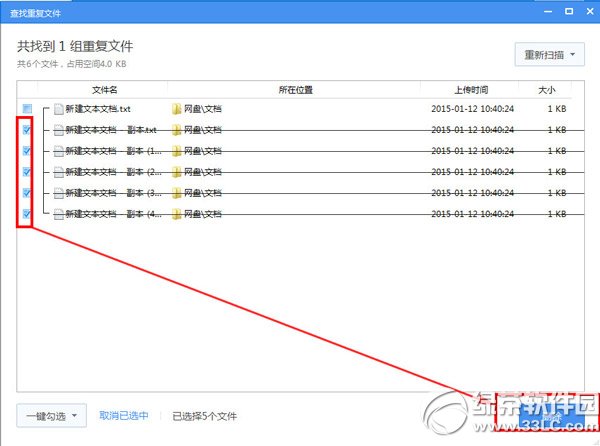
Task: Uncheck the 新建文本文档 - 副本.txt checkbox
Action: click(27, 130)
